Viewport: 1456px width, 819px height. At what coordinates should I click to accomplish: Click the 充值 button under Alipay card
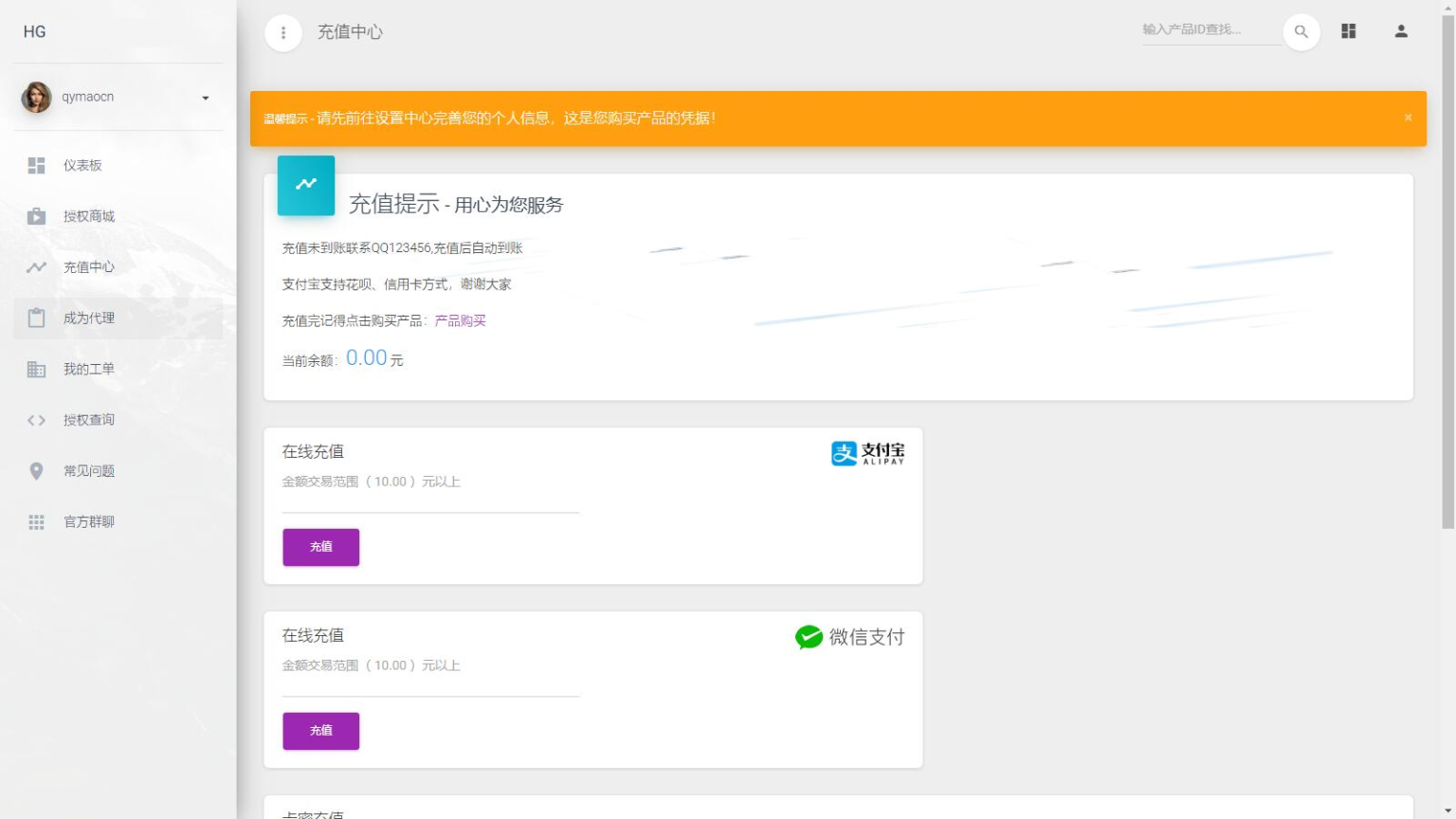[320, 547]
